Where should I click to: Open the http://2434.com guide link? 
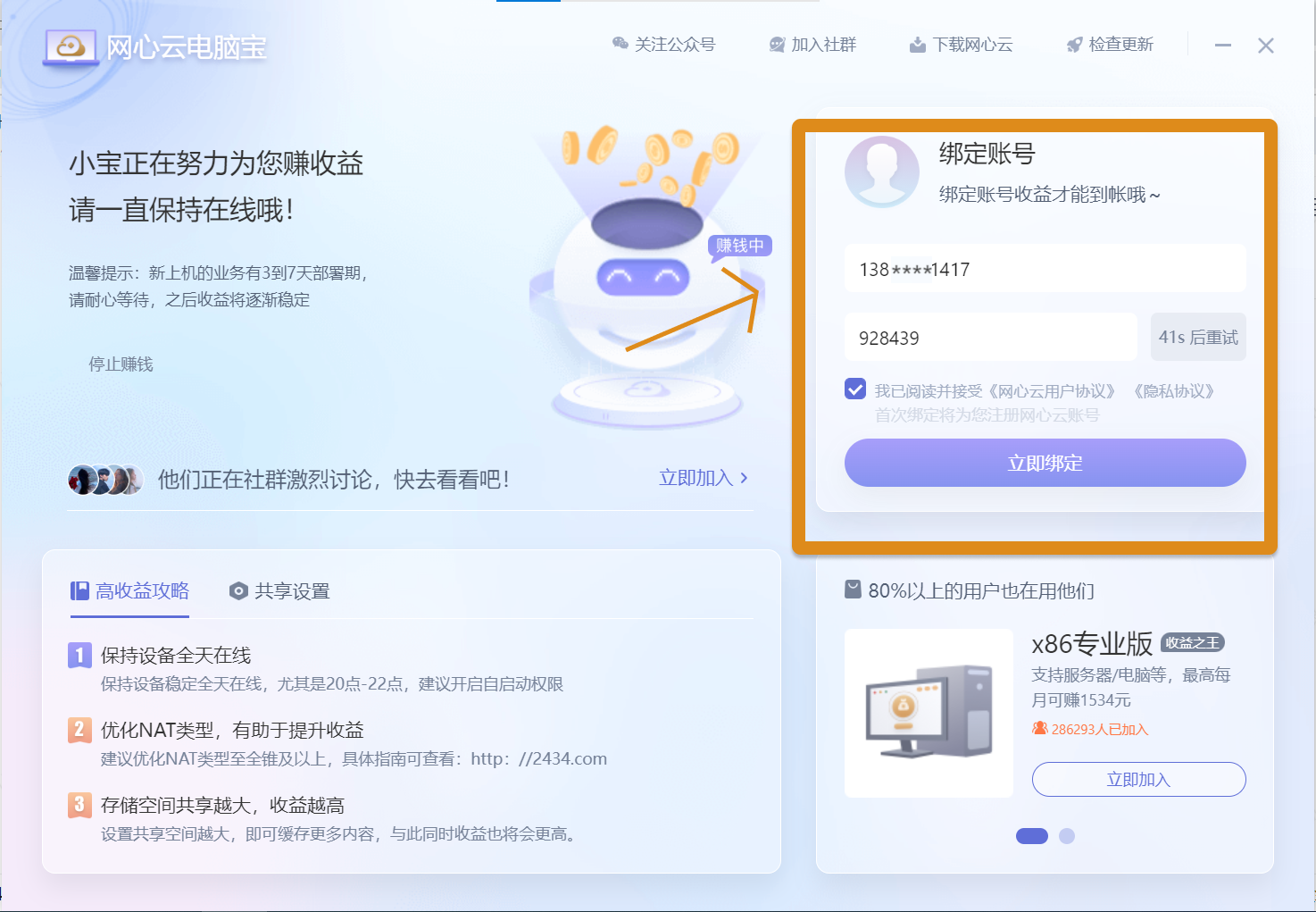pyautogui.click(x=538, y=758)
